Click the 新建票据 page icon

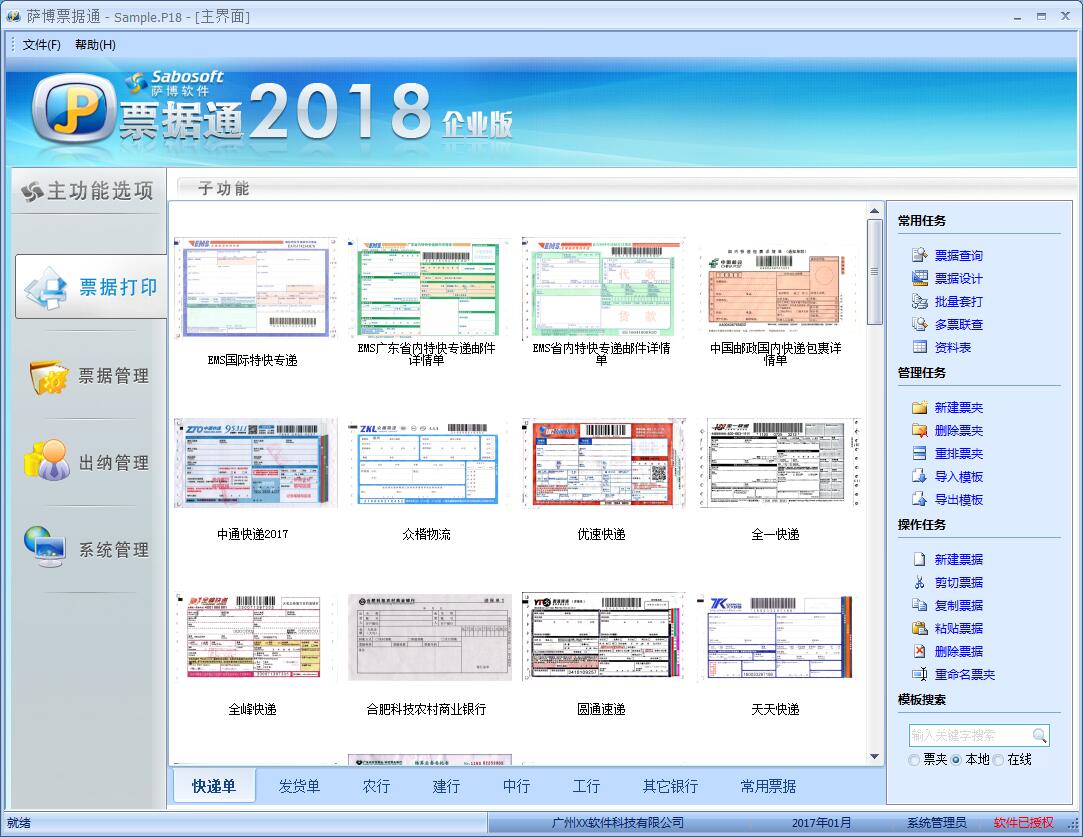(x=919, y=559)
